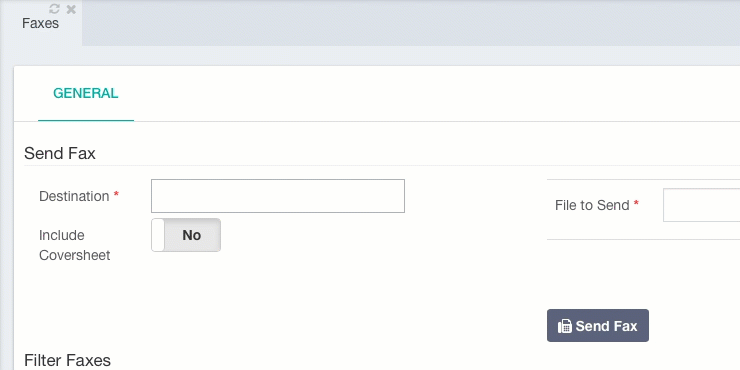Click into the File to Send field
This screenshot has width=740, height=370.
pos(701,205)
